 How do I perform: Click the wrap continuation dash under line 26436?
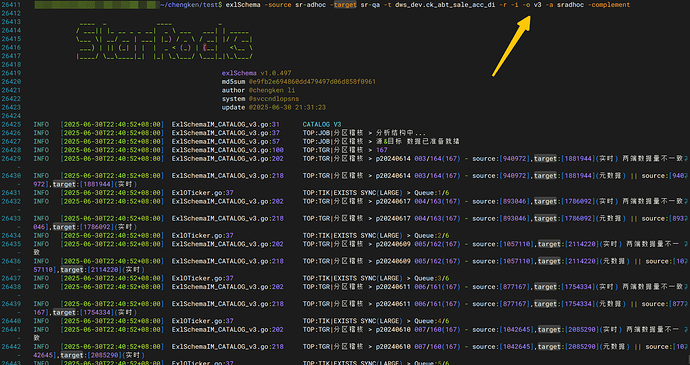coord(18,270)
